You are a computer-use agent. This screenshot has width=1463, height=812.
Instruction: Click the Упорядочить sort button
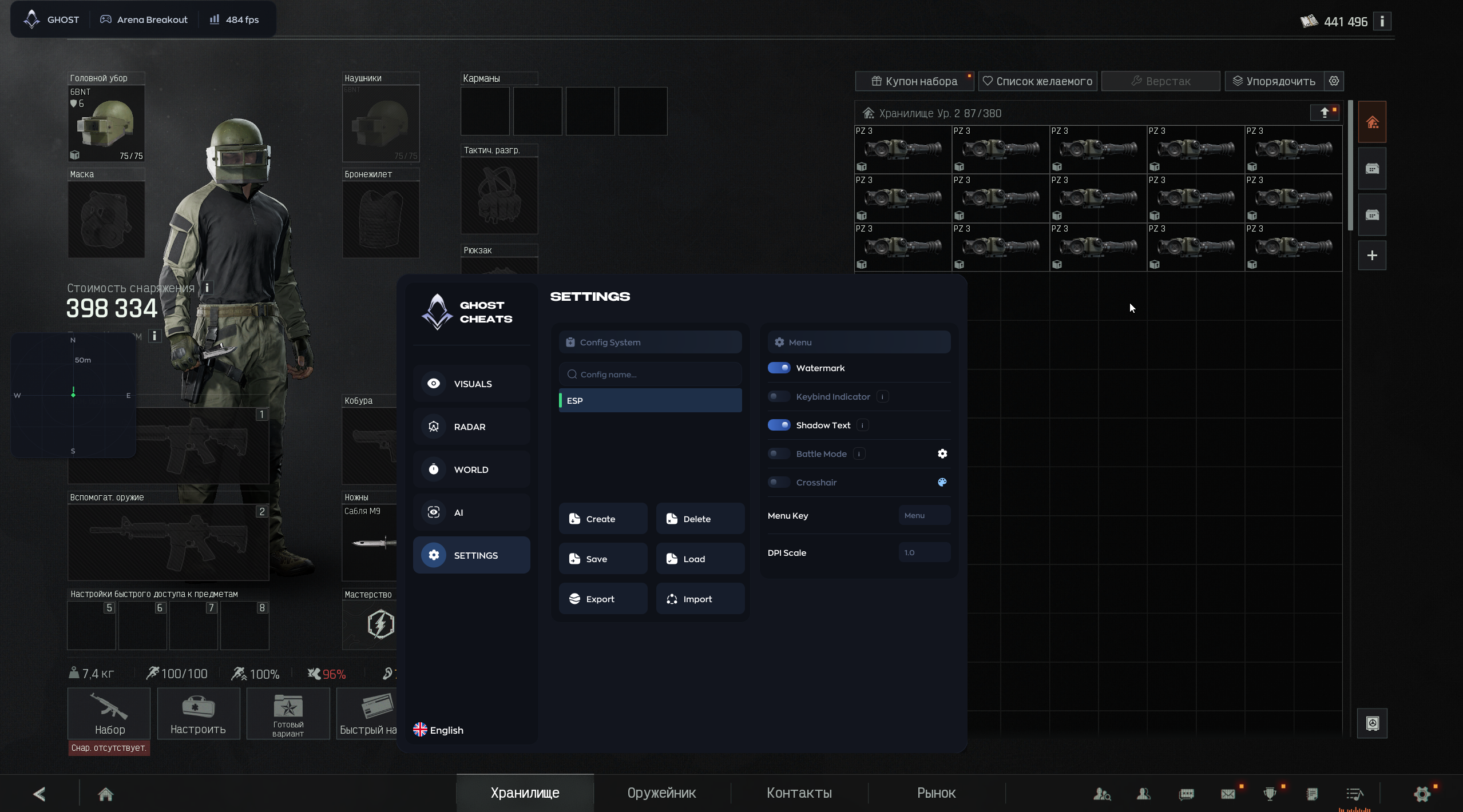(x=1274, y=81)
